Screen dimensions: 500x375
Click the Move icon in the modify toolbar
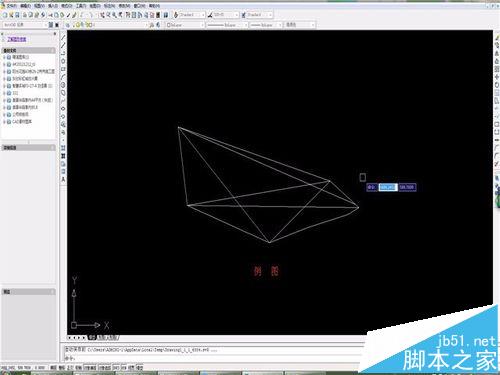497,77
